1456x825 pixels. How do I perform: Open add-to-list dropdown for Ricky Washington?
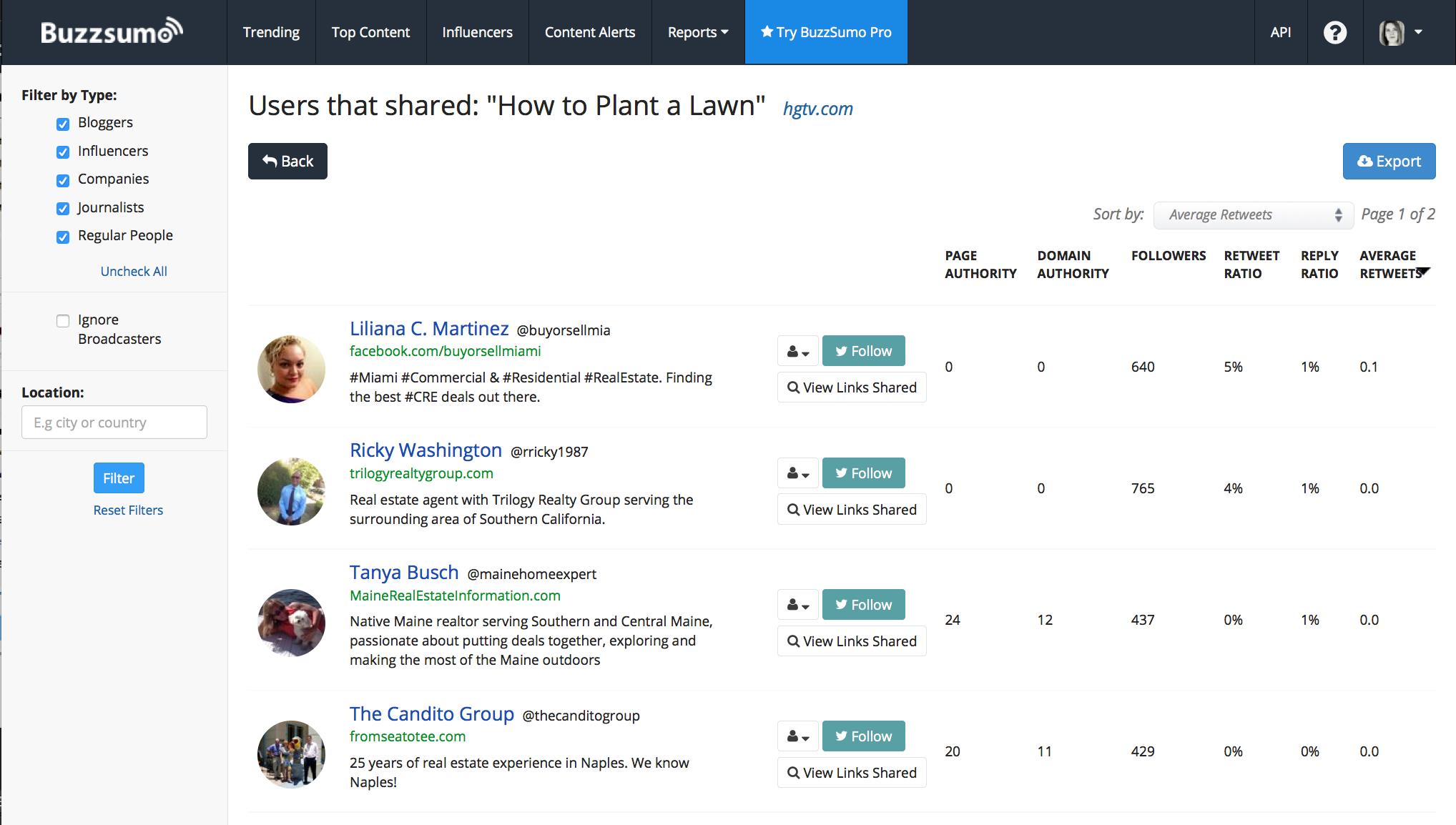797,473
